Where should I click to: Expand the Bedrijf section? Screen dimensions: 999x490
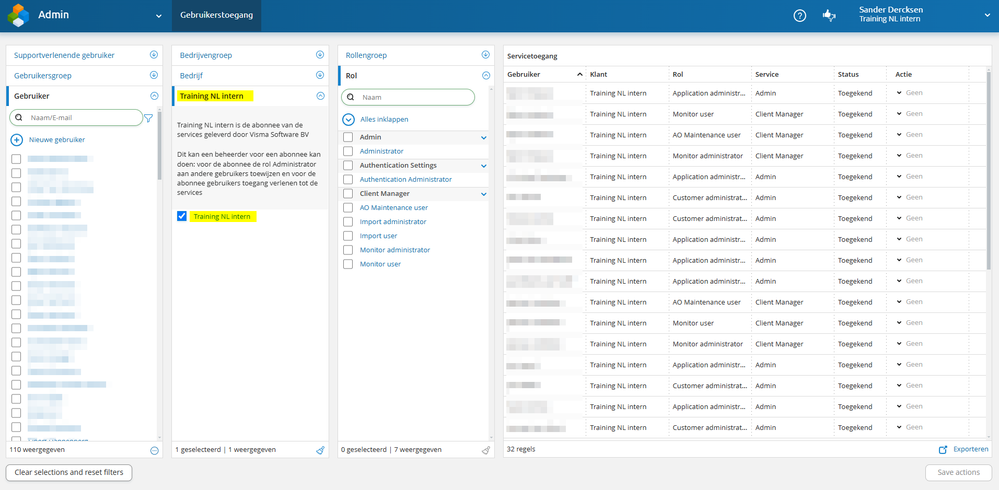320,75
